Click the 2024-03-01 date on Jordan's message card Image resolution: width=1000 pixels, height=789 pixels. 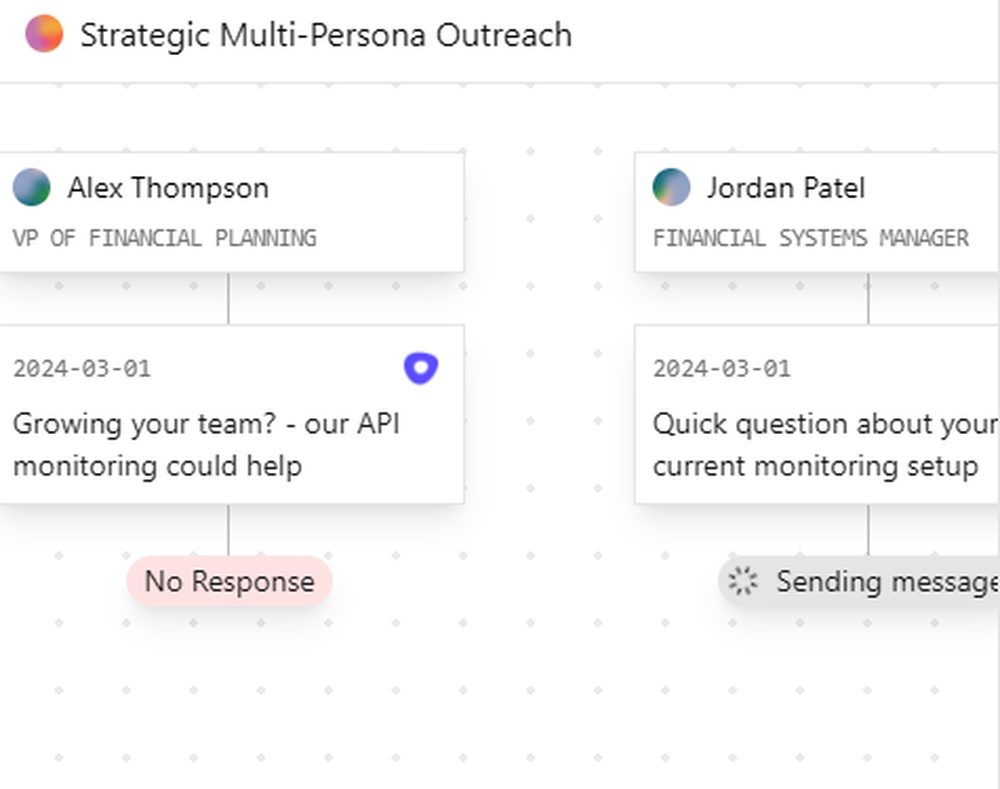722,368
